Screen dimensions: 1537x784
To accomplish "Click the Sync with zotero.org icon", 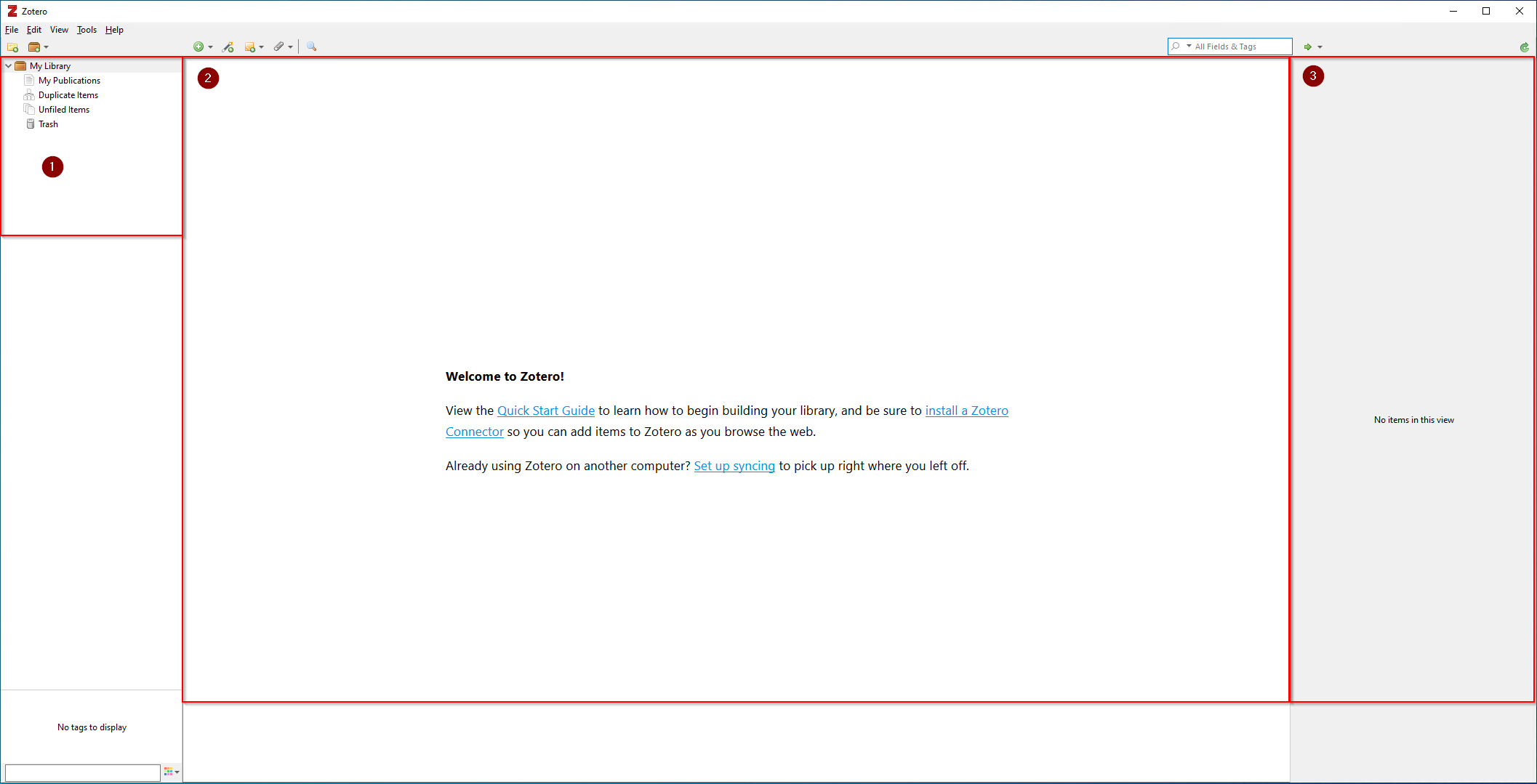I will pos(1525,47).
